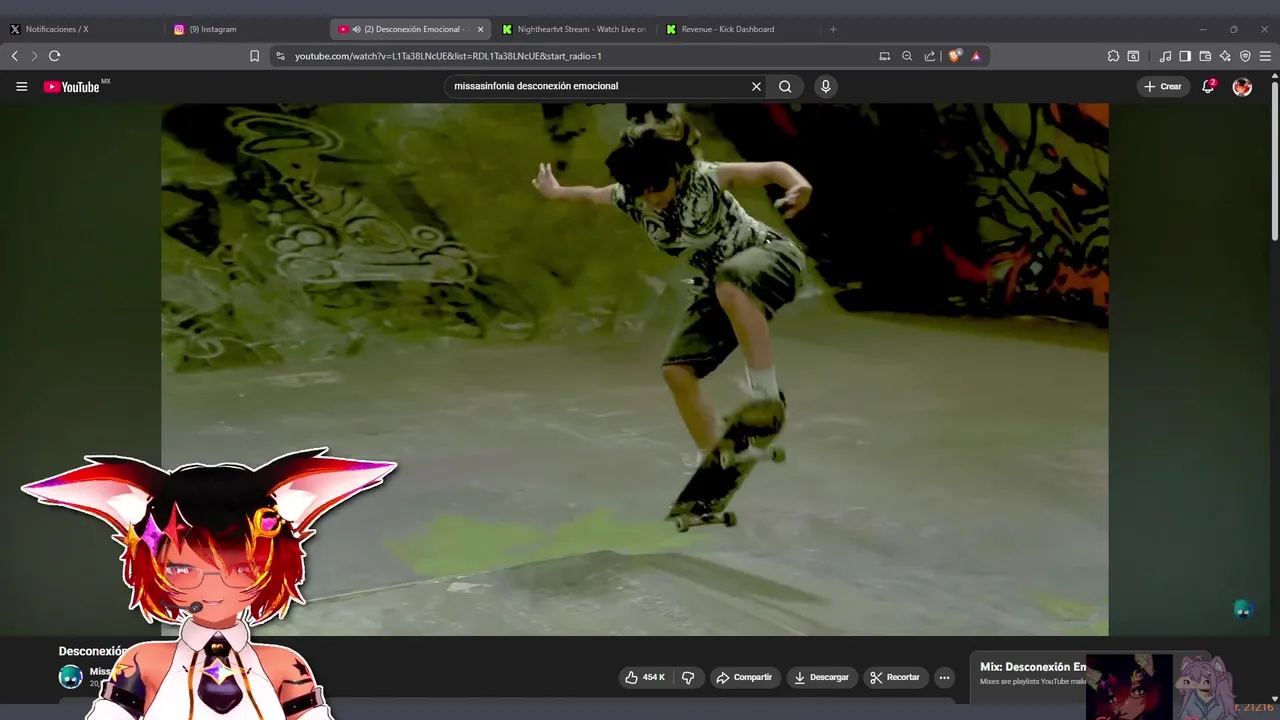Mute audio on the Desconexión Emocional tab
The image size is (1280, 720).
pos(356,29)
